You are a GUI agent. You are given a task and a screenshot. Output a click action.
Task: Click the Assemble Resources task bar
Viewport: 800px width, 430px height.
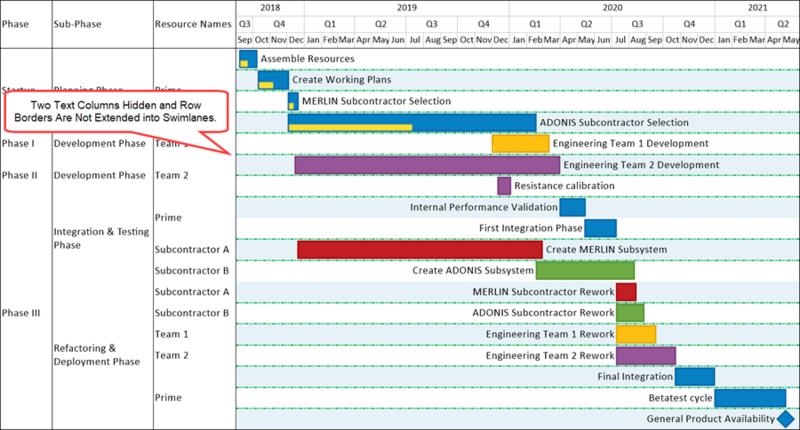(x=248, y=59)
